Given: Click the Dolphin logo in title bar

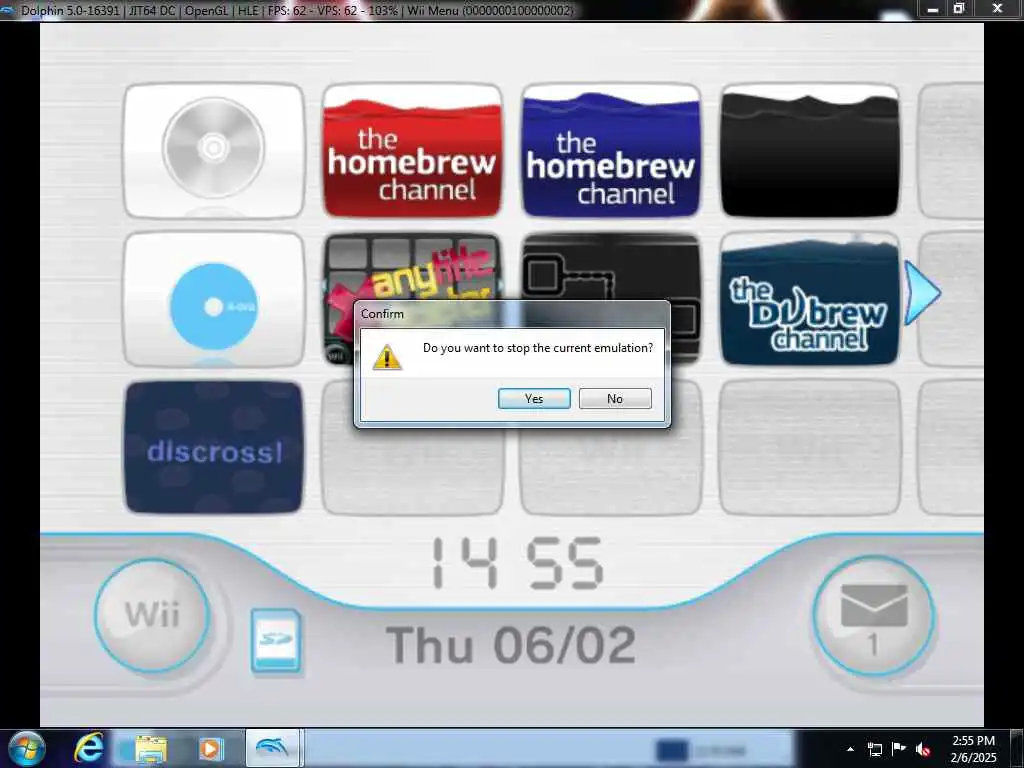Looking at the screenshot, I should pos(8,10).
